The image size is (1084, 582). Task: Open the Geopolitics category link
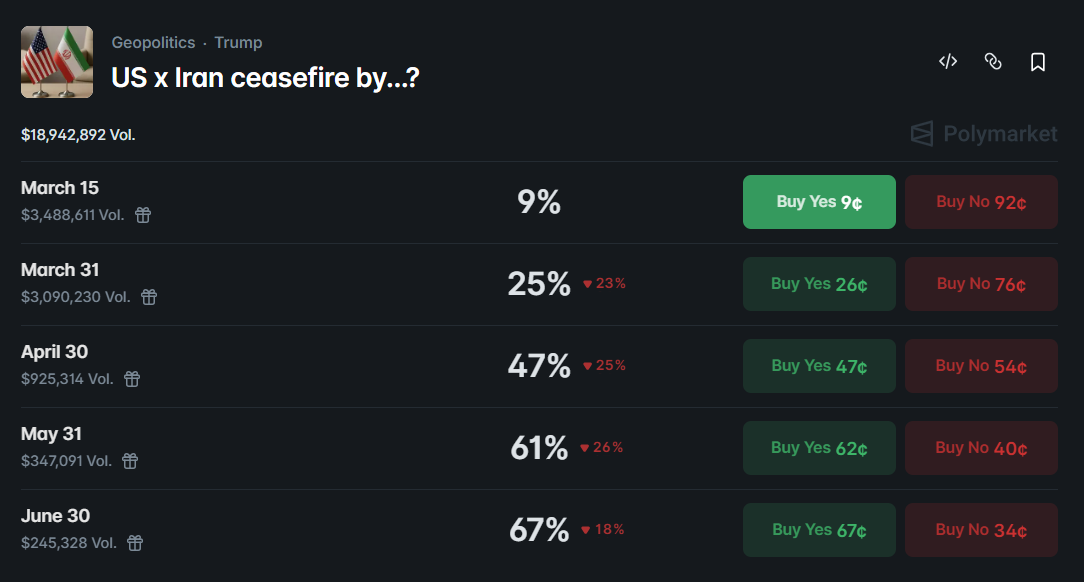153,42
